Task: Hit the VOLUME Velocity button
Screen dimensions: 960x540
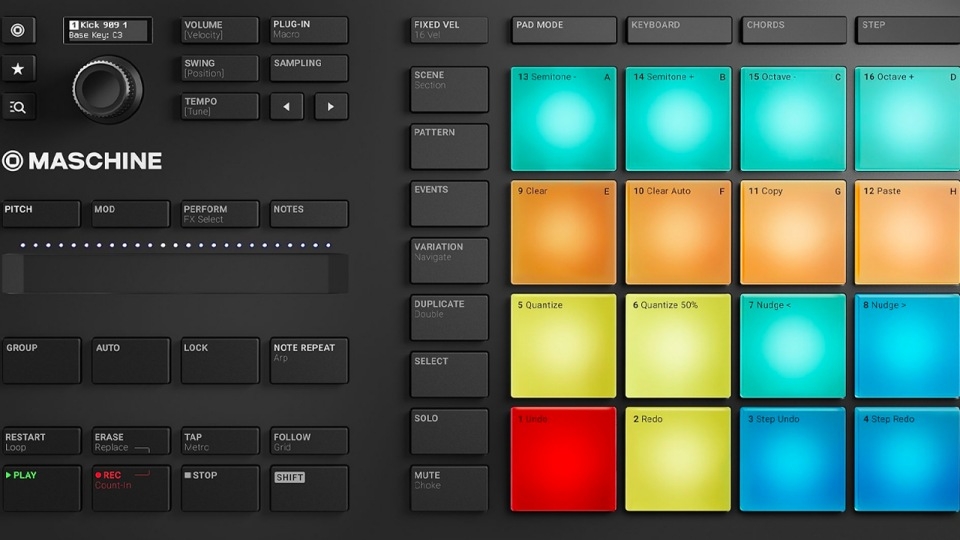Action: [x=219, y=30]
